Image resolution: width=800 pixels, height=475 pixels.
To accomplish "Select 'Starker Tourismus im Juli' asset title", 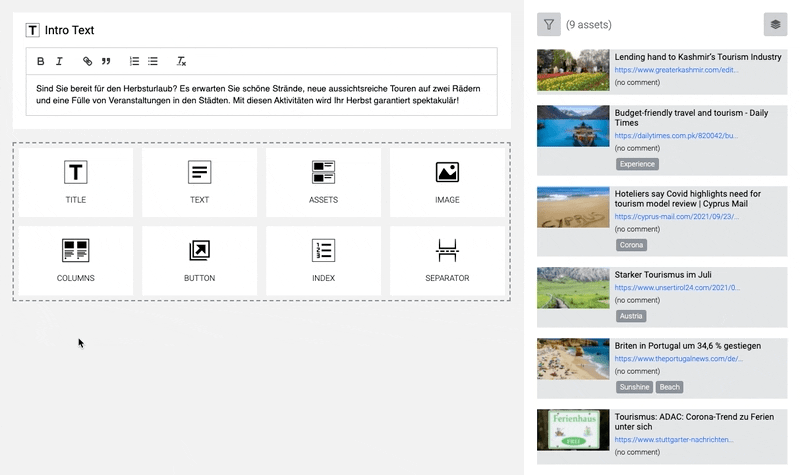I will tap(663, 274).
